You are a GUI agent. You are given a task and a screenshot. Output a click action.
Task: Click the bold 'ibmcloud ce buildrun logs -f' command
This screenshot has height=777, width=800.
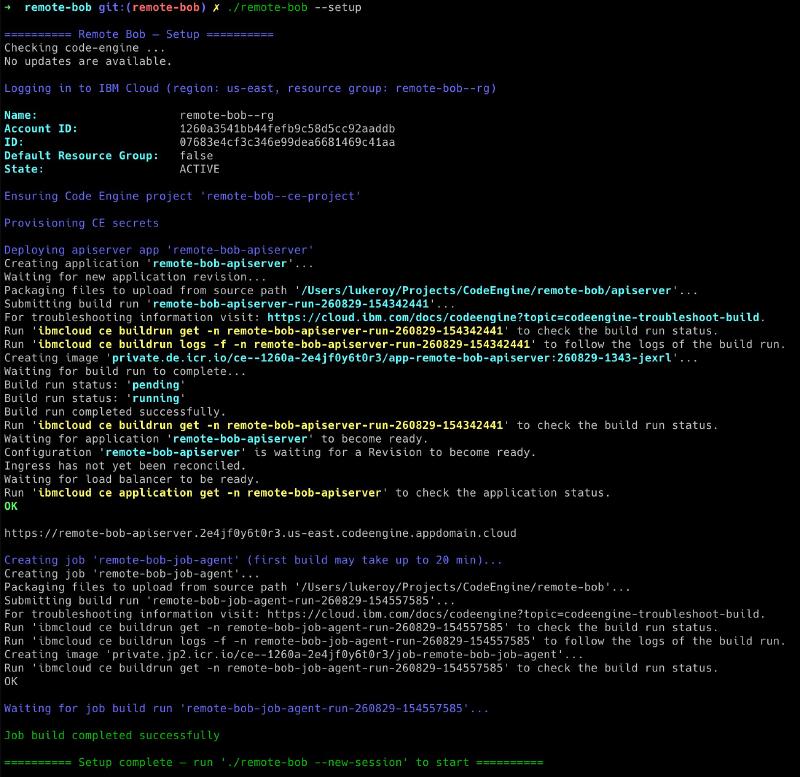coord(284,344)
